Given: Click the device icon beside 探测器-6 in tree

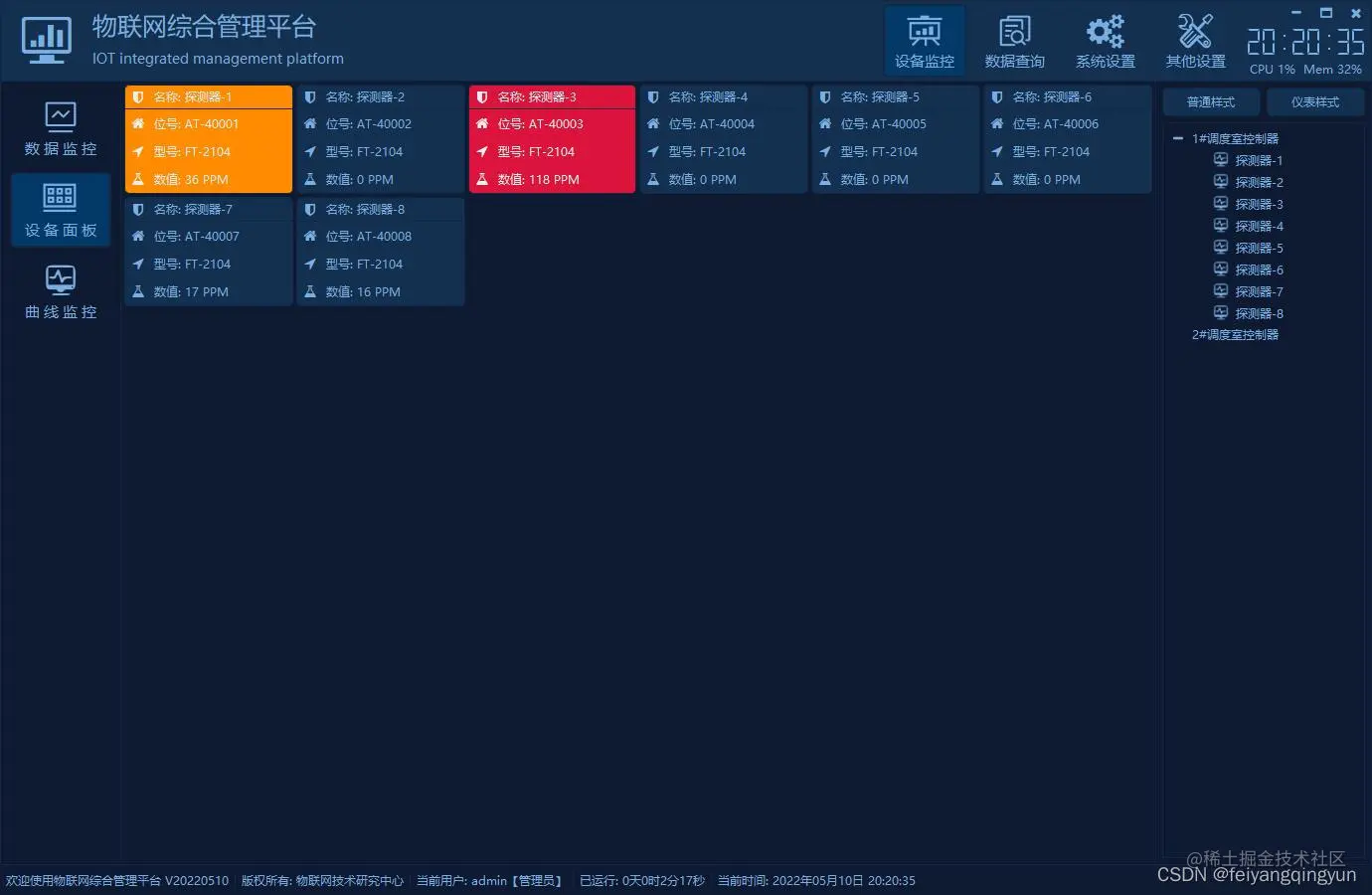Looking at the screenshot, I should tap(1221, 269).
